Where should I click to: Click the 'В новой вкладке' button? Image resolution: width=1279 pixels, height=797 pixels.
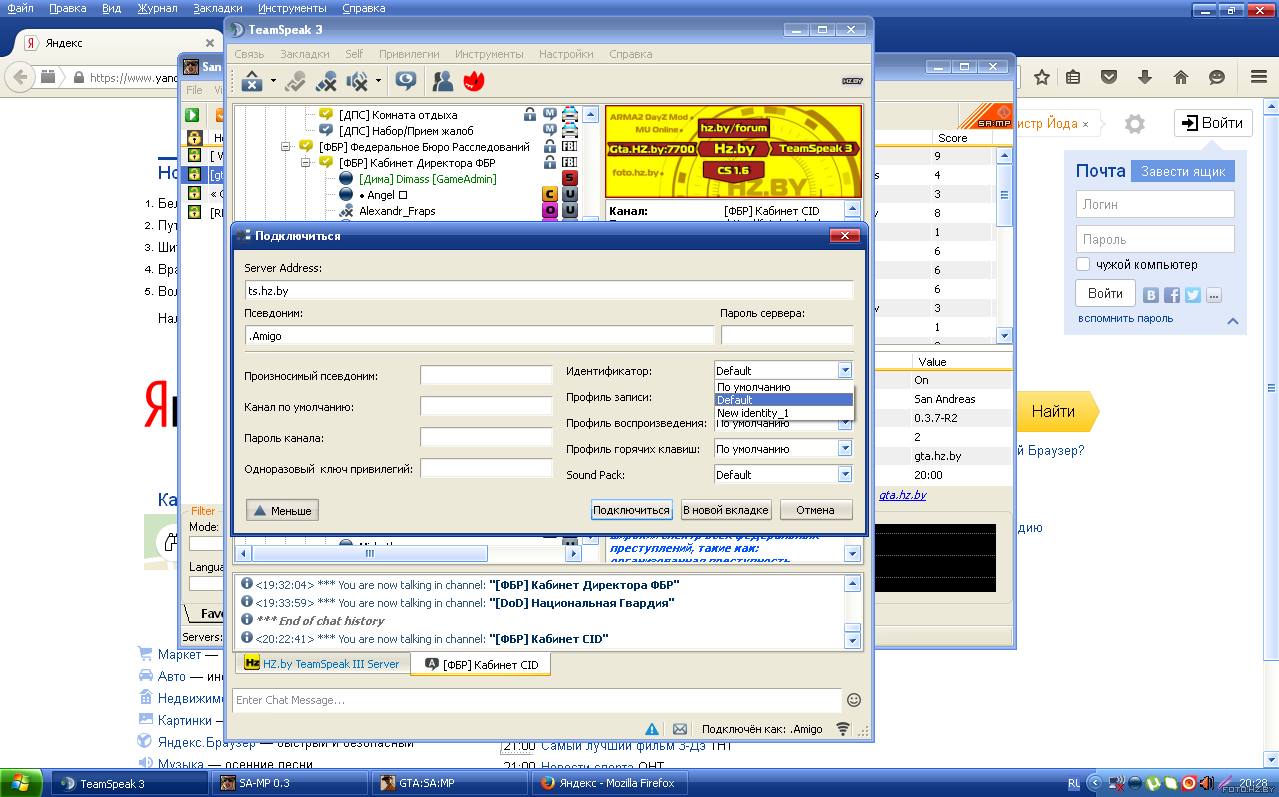point(726,510)
